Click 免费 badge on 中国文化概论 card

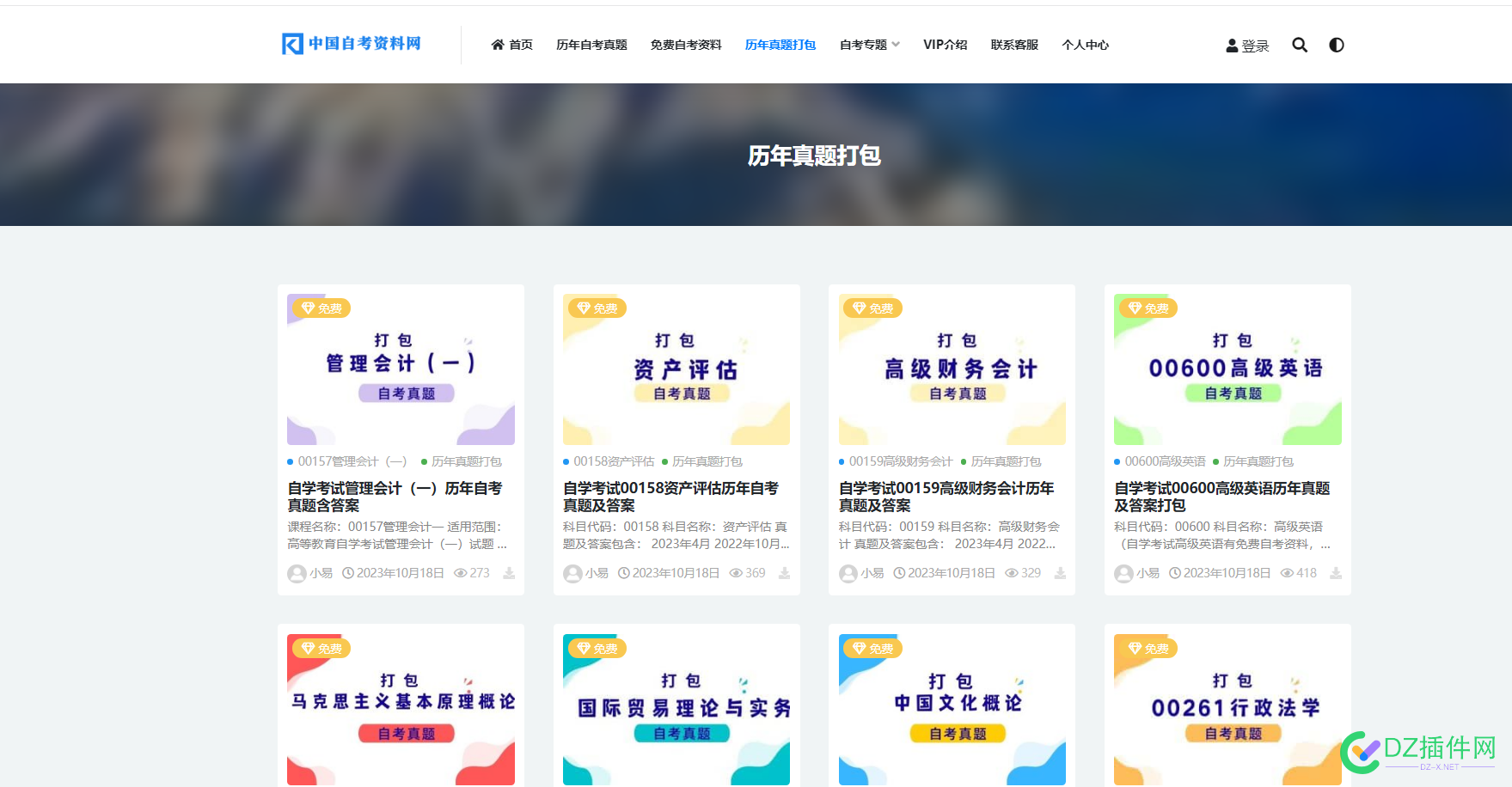[873, 649]
